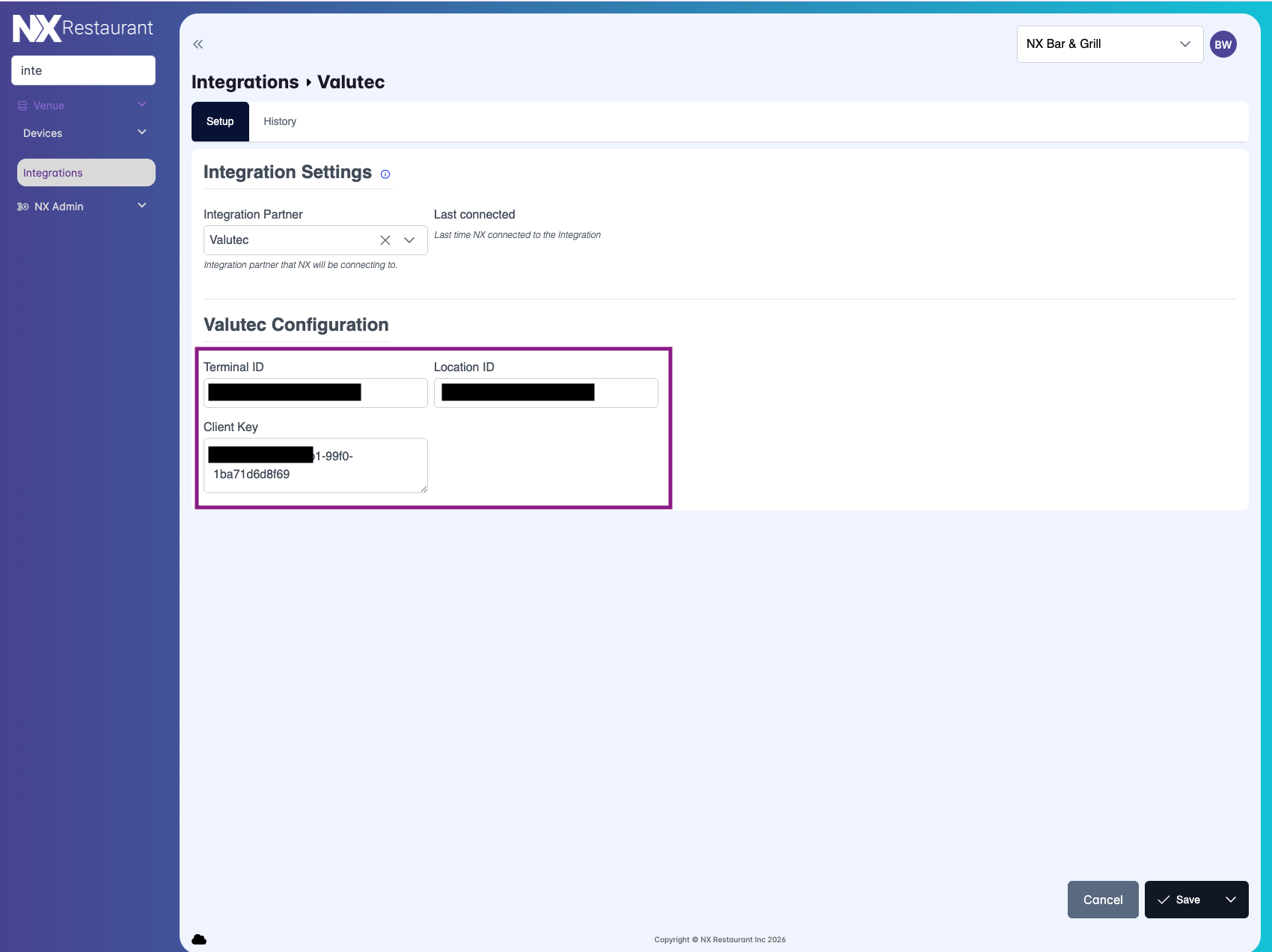
Task: Expand the Venue menu chevron
Action: pos(142,105)
